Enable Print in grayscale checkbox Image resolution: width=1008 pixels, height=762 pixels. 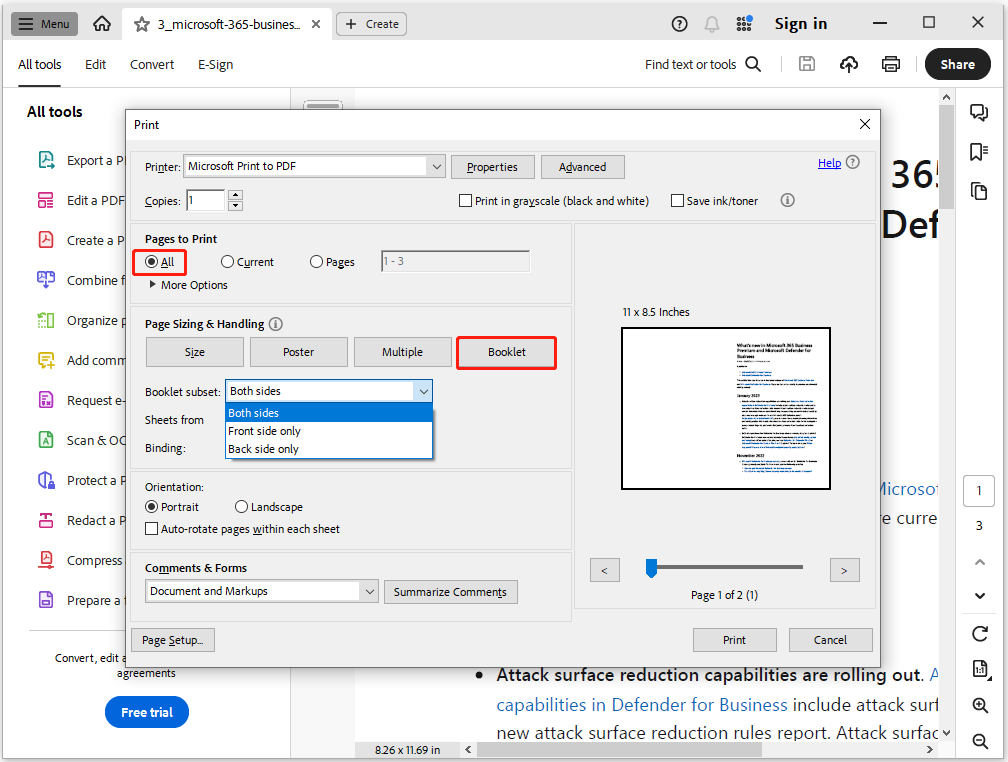[465, 201]
